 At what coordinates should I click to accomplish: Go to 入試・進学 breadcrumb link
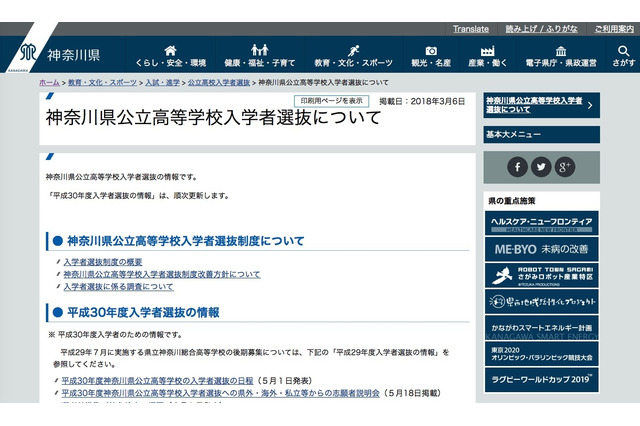pos(162,82)
